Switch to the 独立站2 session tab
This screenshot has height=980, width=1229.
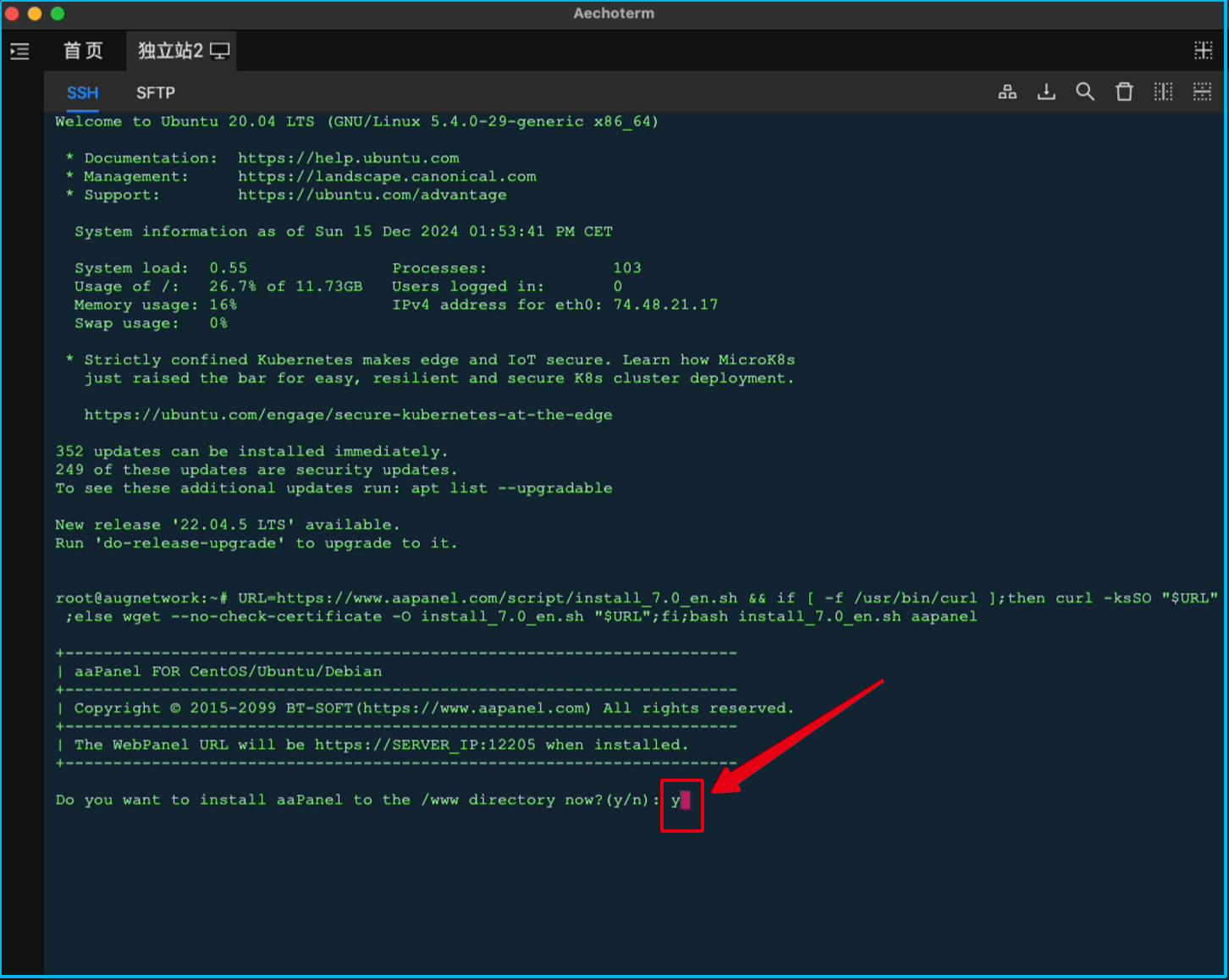click(x=183, y=51)
